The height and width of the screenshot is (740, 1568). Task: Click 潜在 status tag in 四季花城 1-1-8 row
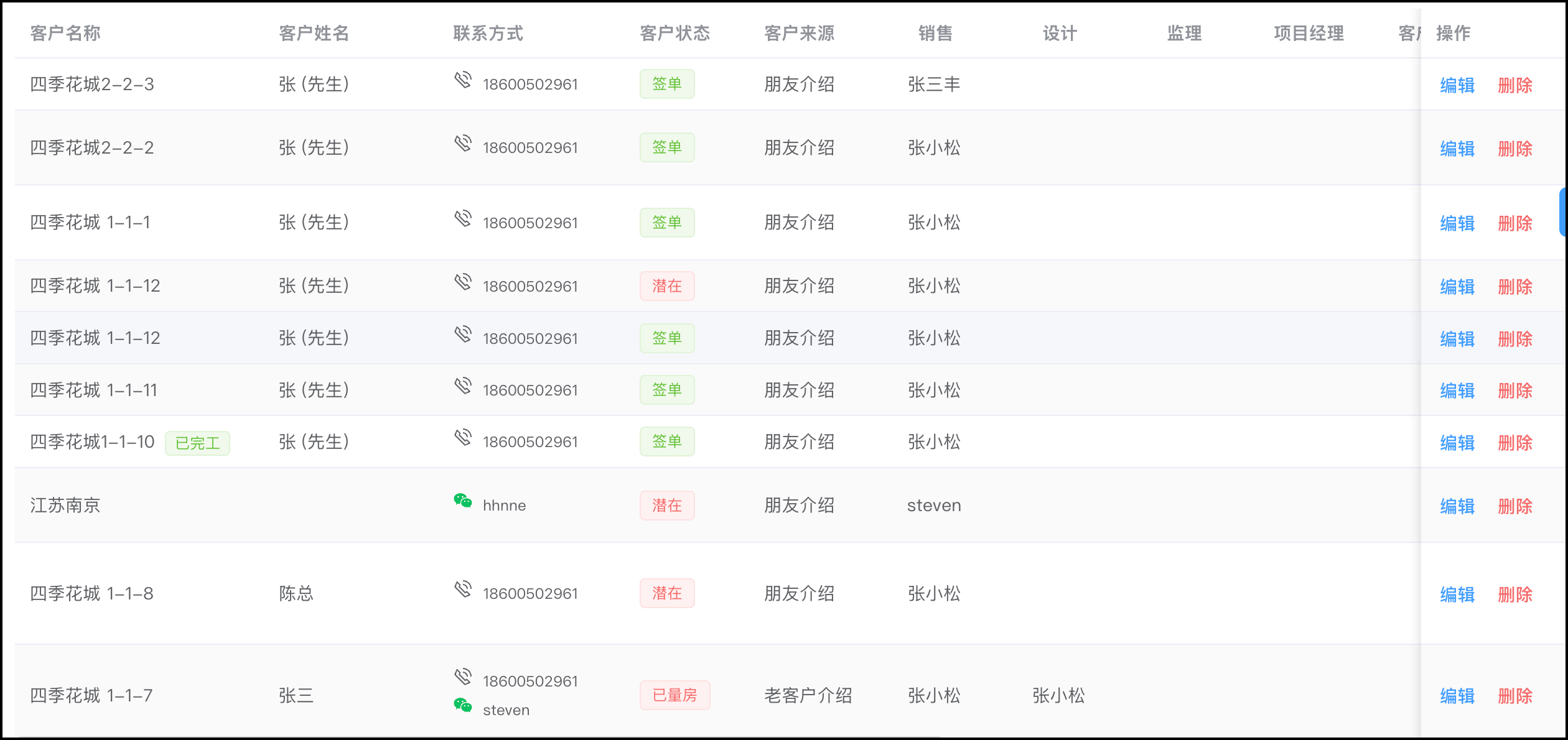[667, 593]
